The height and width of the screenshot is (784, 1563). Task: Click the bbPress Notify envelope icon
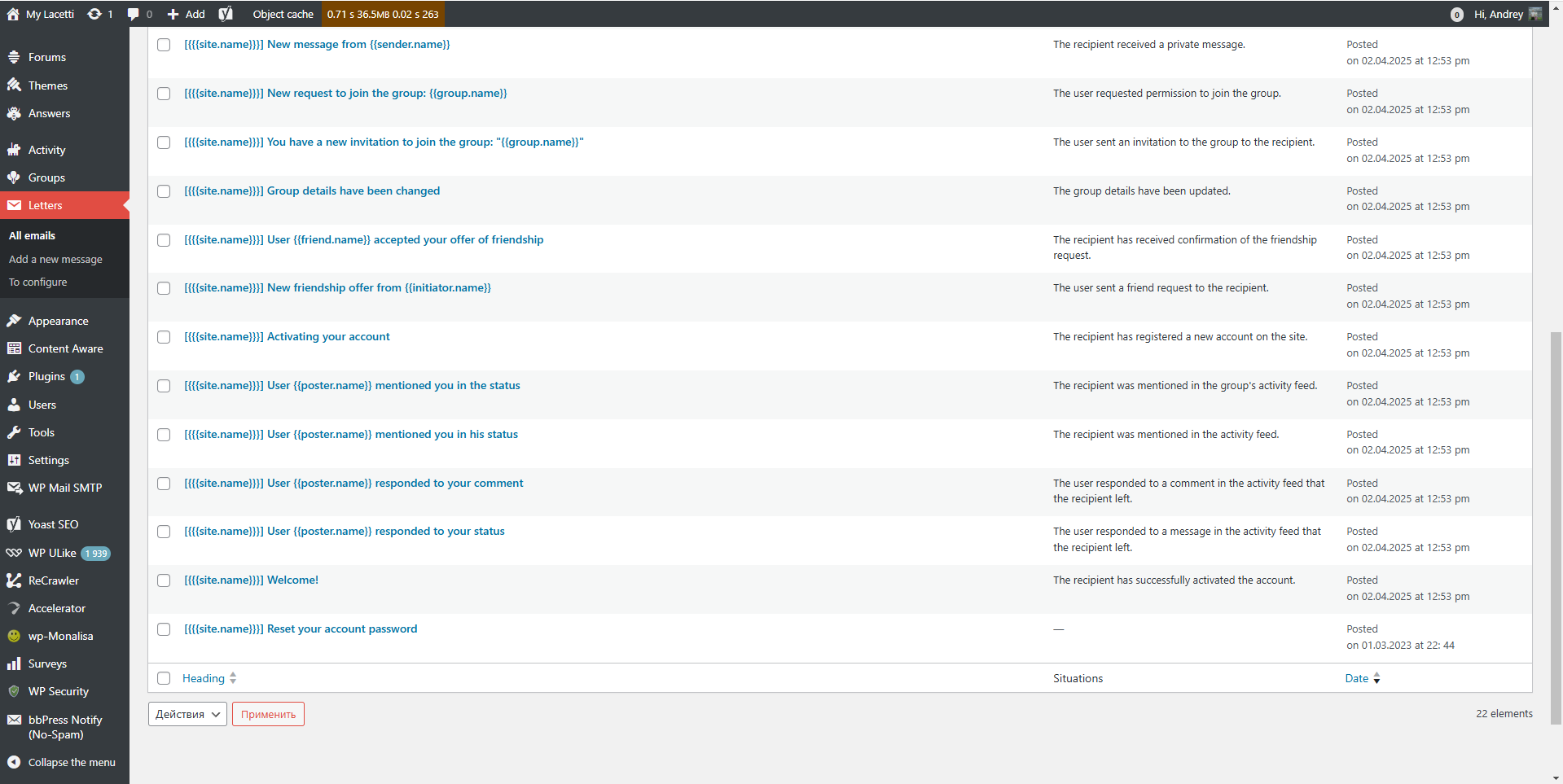(14, 720)
